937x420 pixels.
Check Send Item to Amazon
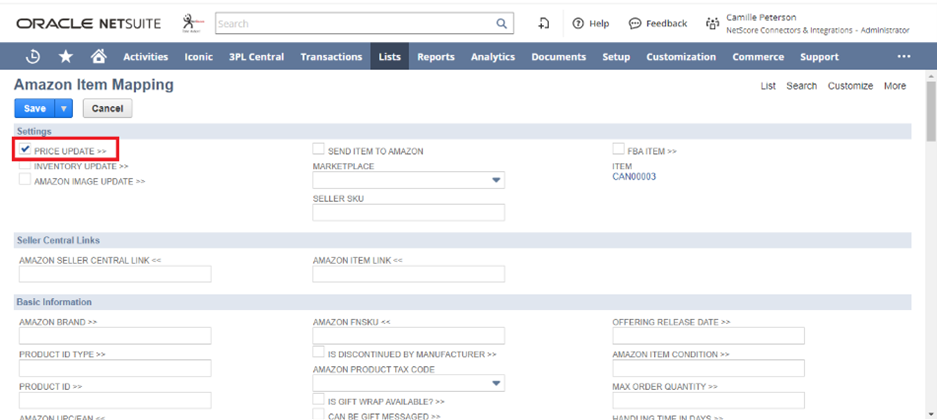[319, 149]
